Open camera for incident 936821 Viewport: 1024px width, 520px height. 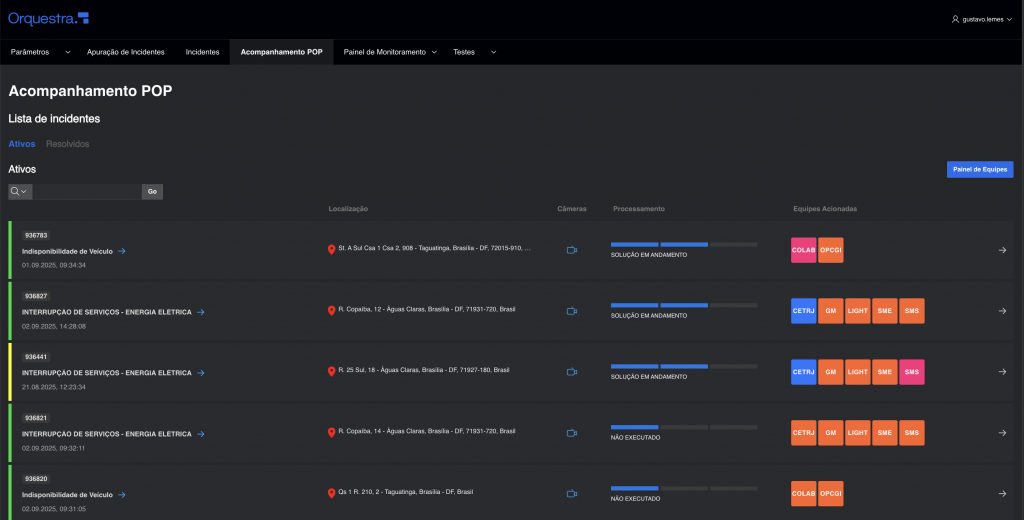tap(572, 433)
